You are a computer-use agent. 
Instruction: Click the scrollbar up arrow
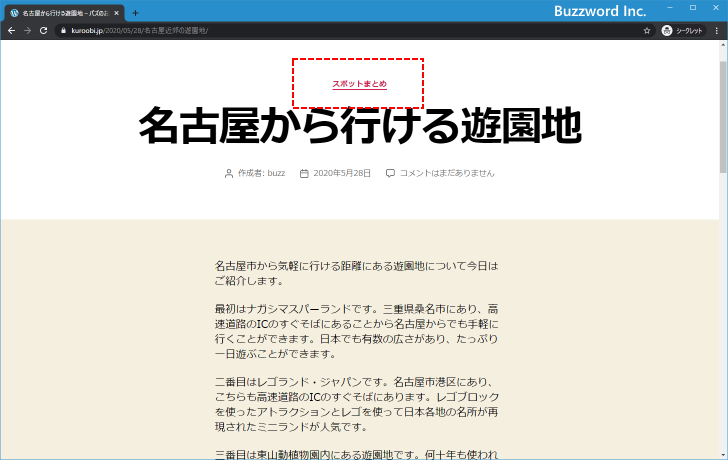723,45
